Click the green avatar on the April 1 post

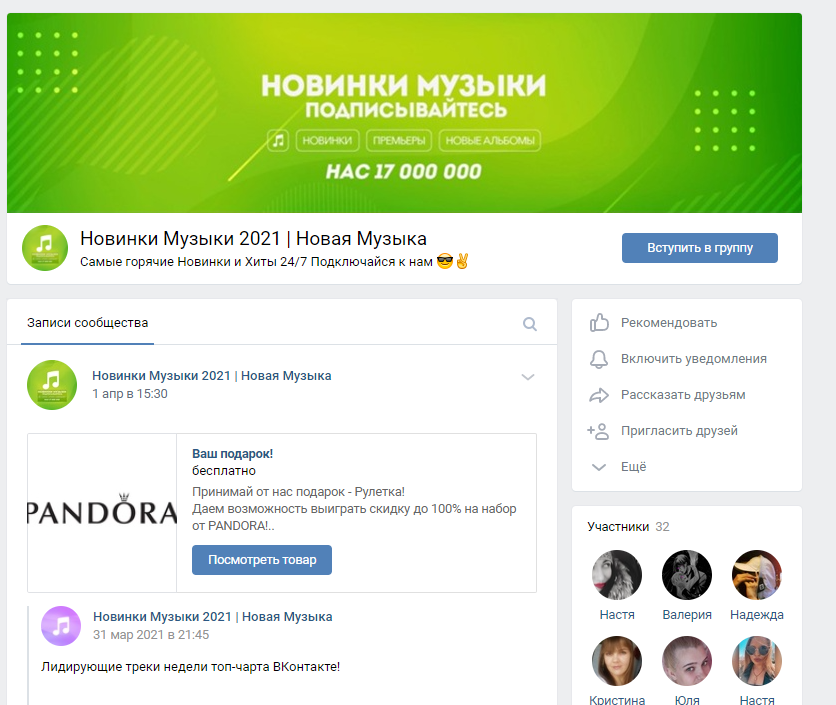coord(51,382)
